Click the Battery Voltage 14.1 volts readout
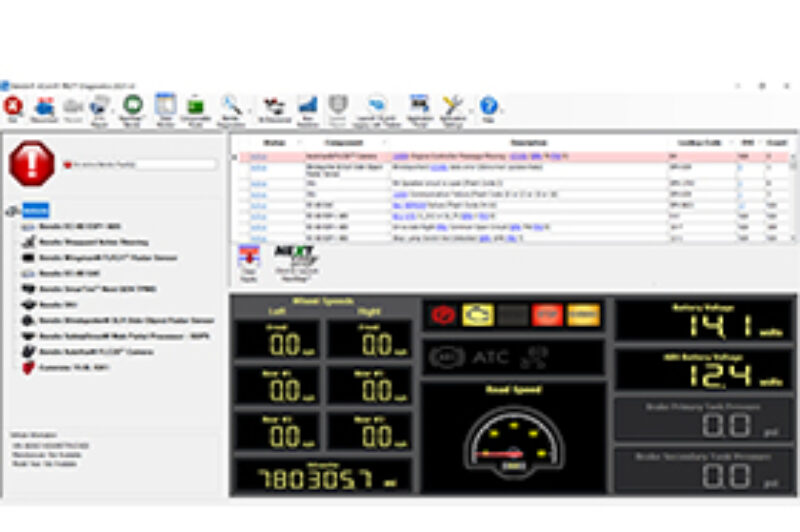 click(x=705, y=320)
